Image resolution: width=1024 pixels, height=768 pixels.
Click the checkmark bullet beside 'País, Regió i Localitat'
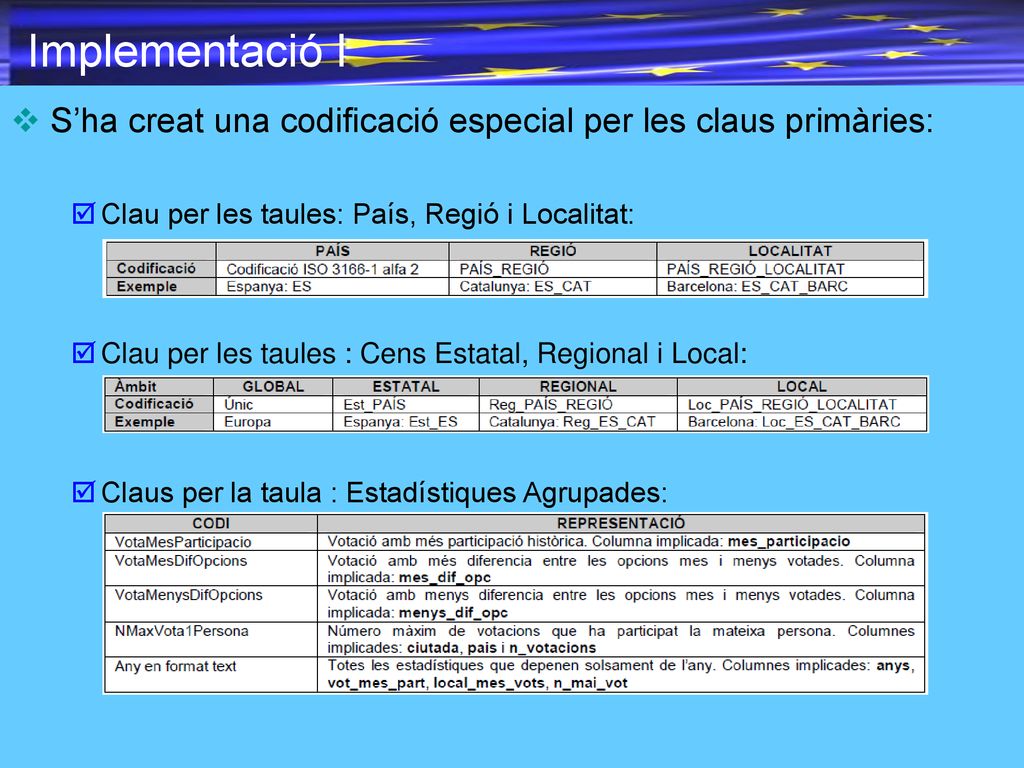click(x=84, y=214)
